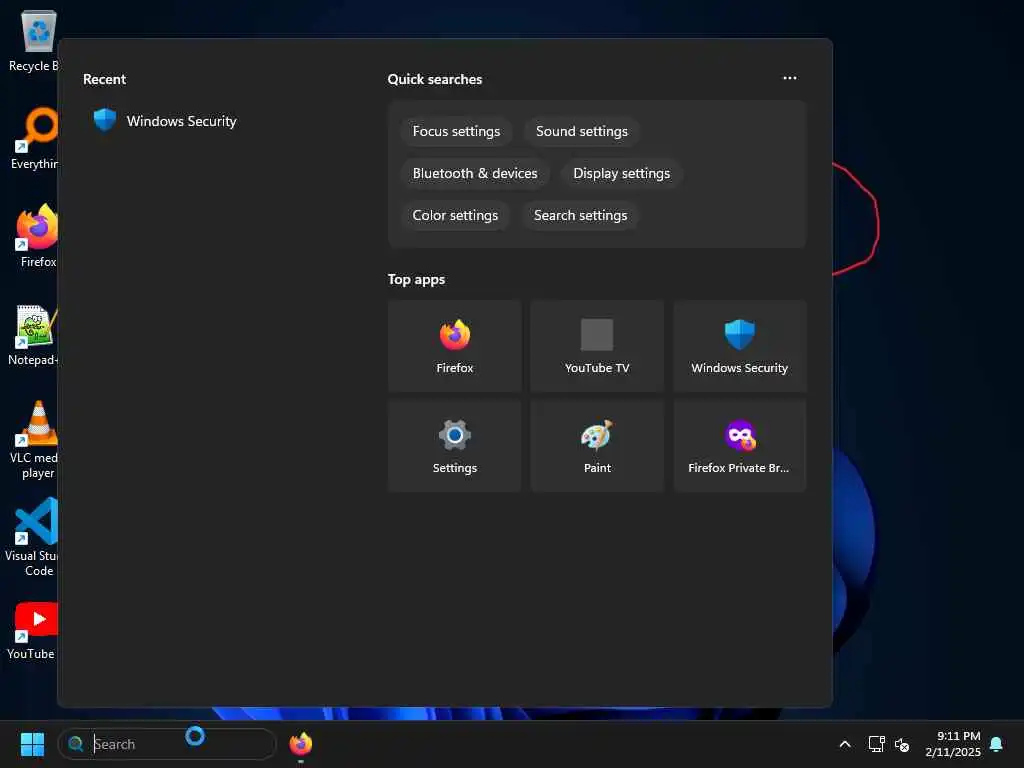Screen dimensions: 1024x768
Task: Click the magnifier icon in taskbar search
Action: coord(76,744)
